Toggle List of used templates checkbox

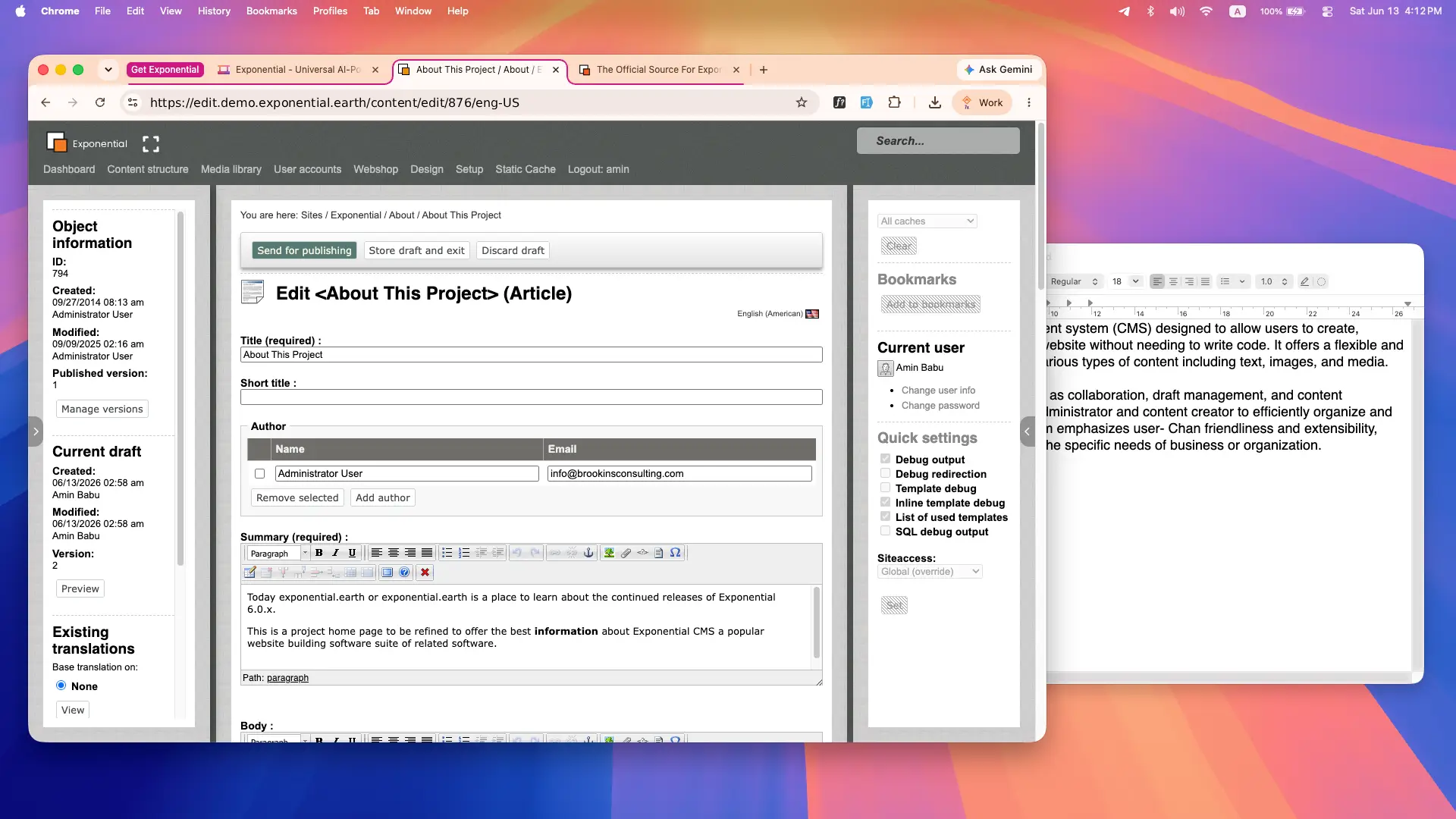pos(885,516)
